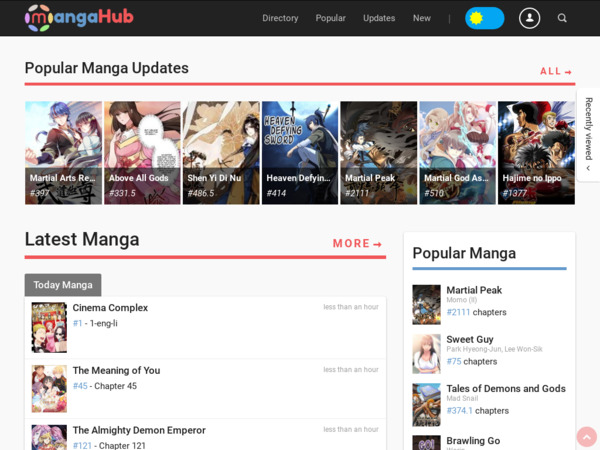The height and width of the screenshot is (450, 600).
Task: Toggle the light/dark theme switch
Action: coord(484,18)
